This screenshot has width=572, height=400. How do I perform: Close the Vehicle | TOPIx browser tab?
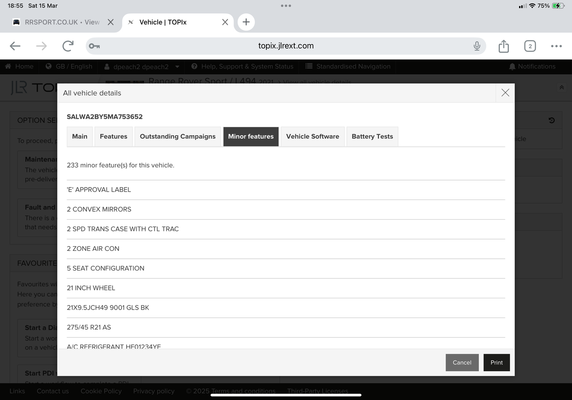point(225,22)
